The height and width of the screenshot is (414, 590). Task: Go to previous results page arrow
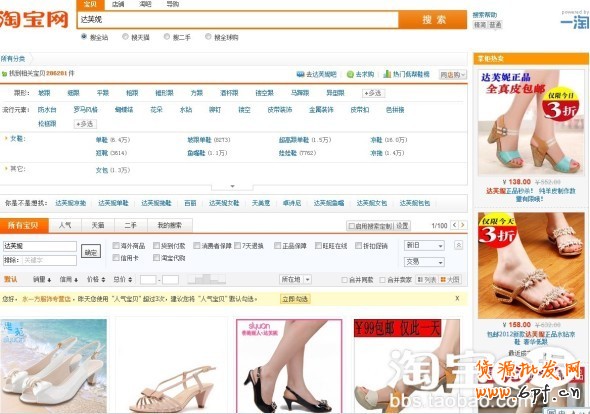point(455,225)
